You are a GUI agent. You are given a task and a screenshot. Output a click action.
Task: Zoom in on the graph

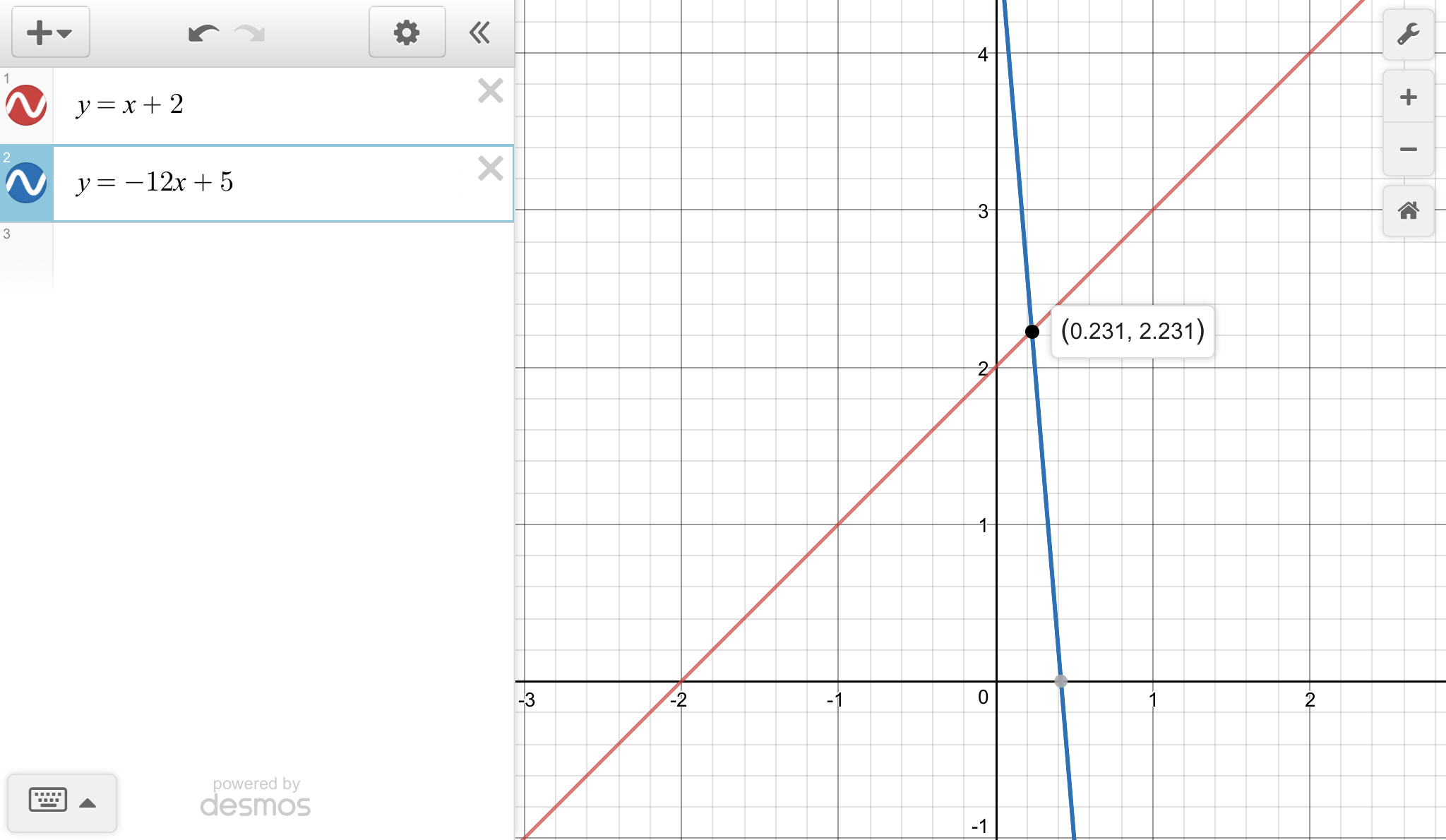click(1408, 97)
